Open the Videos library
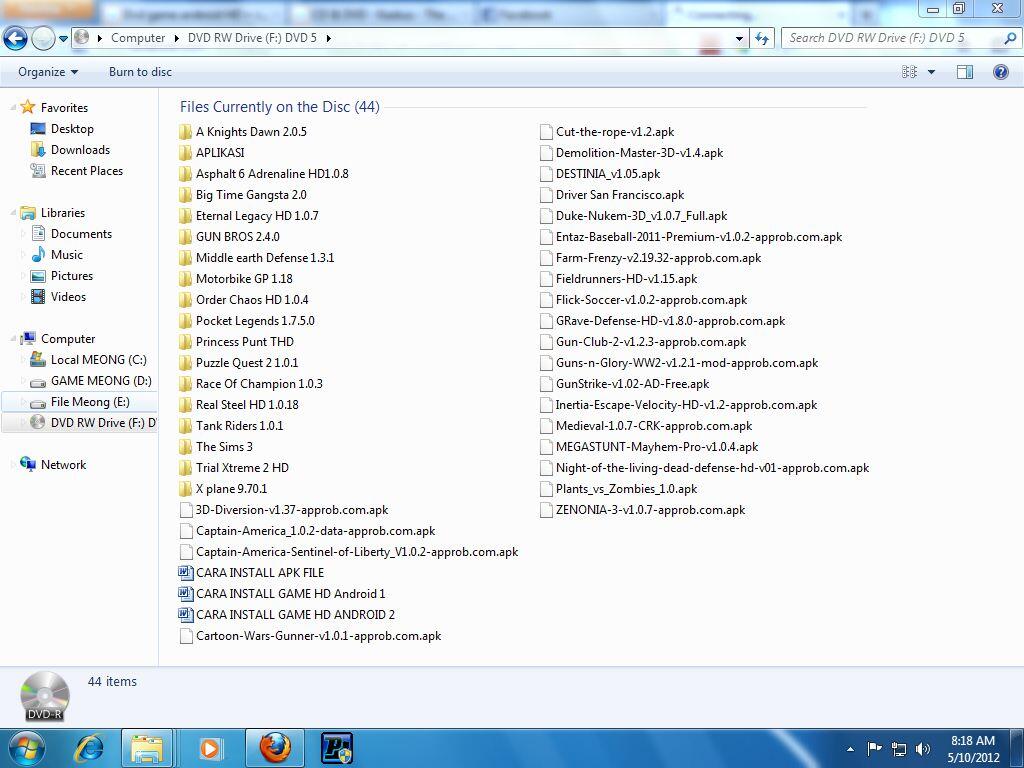This screenshot has height=768, width=1024. [68, 296]
